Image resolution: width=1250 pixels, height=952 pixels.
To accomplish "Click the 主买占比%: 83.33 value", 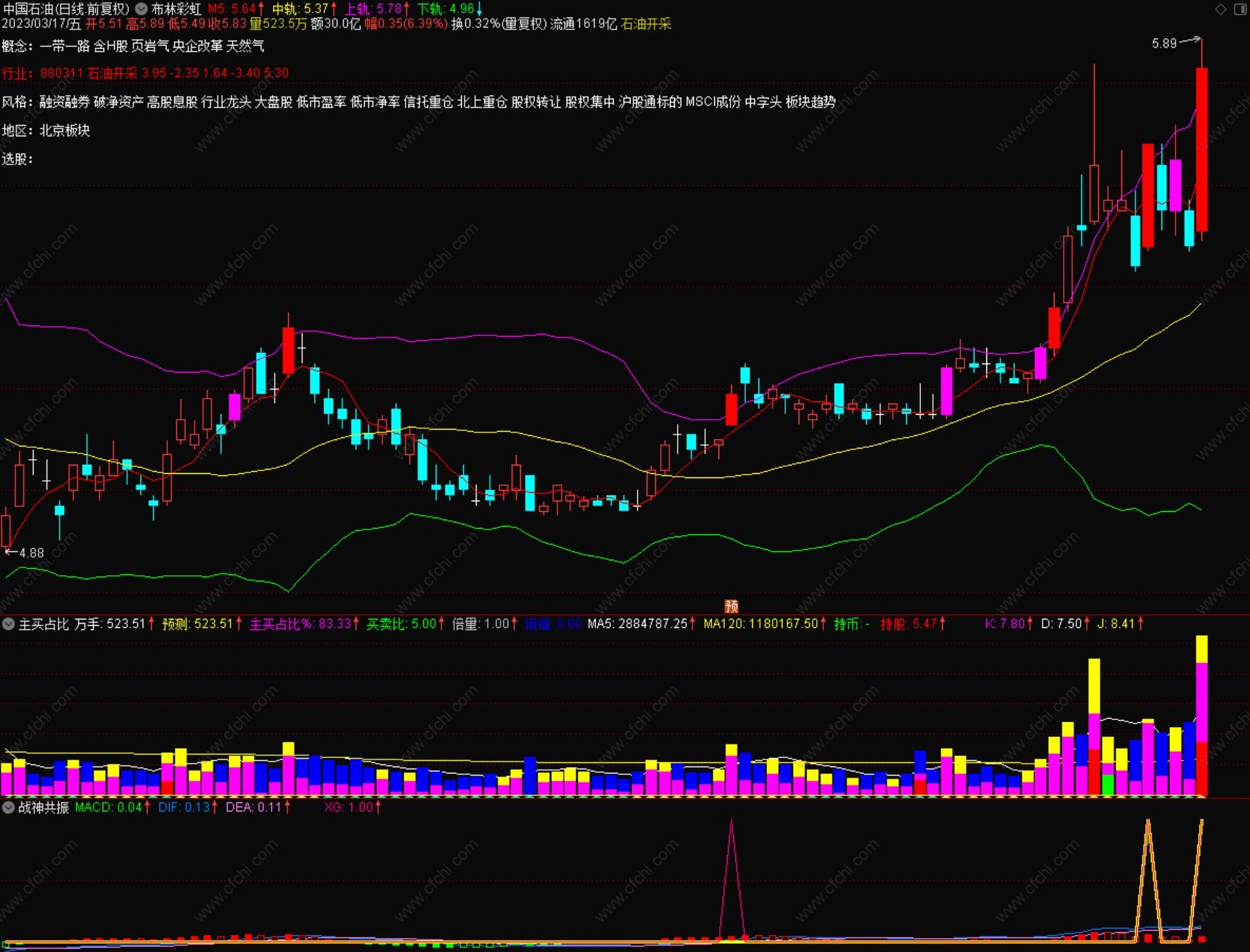I will 304,624.
